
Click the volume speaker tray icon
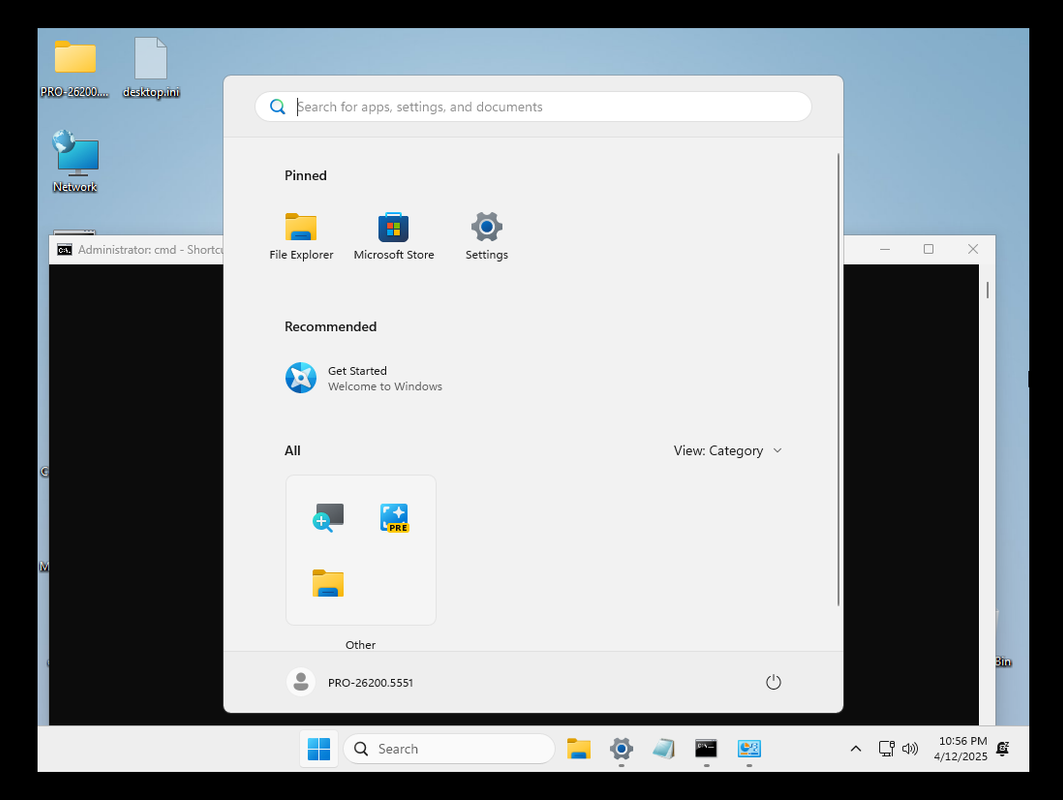(x=910, y=748)
